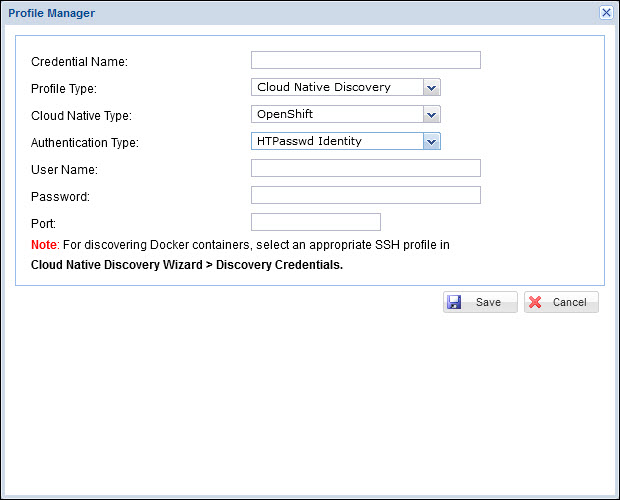Image resolution: width=620 pixels, height=500 pixels.
Task: Click the red X icon on Cancel
Action: 536,302
